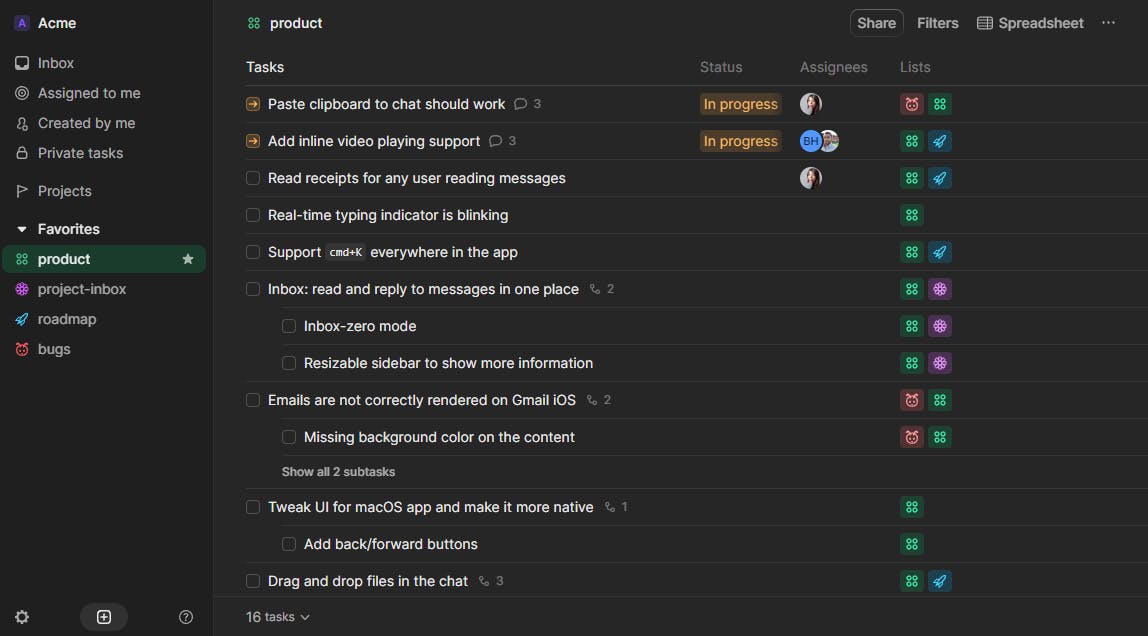Click In progress status on inline video task
This screenshot has height=636, width=1148.
[x=740, y=141]
